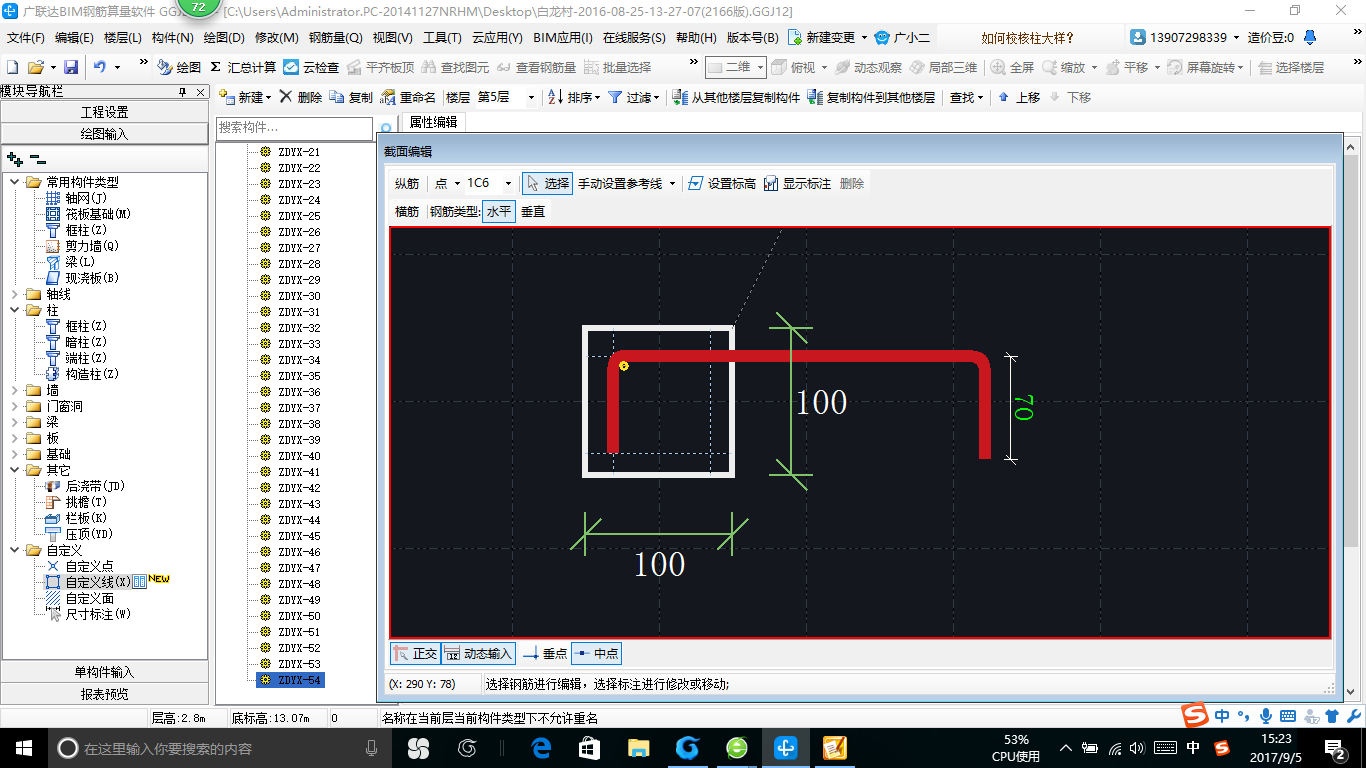Switch to the 属性编辑 tab

pyautogui.click(x=433, y=122)
